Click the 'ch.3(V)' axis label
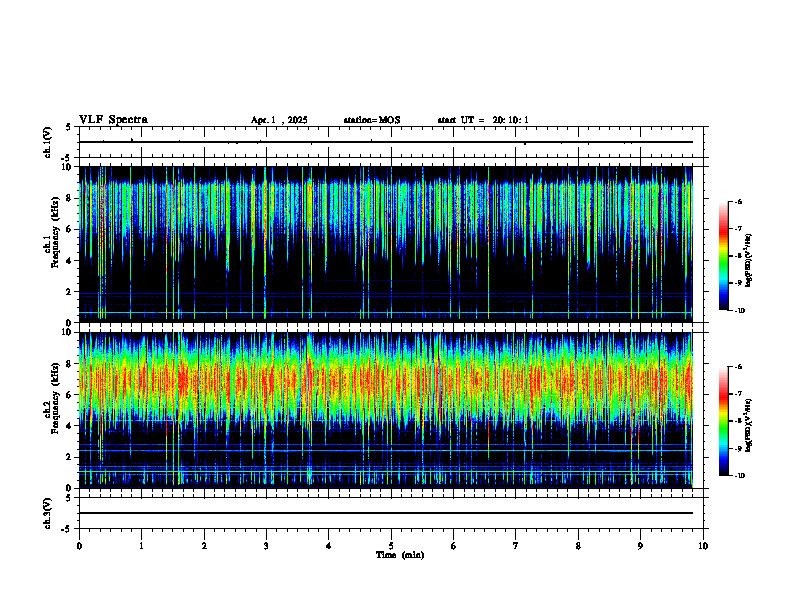The width and height of the screenshot is (792, 612). 48,514
